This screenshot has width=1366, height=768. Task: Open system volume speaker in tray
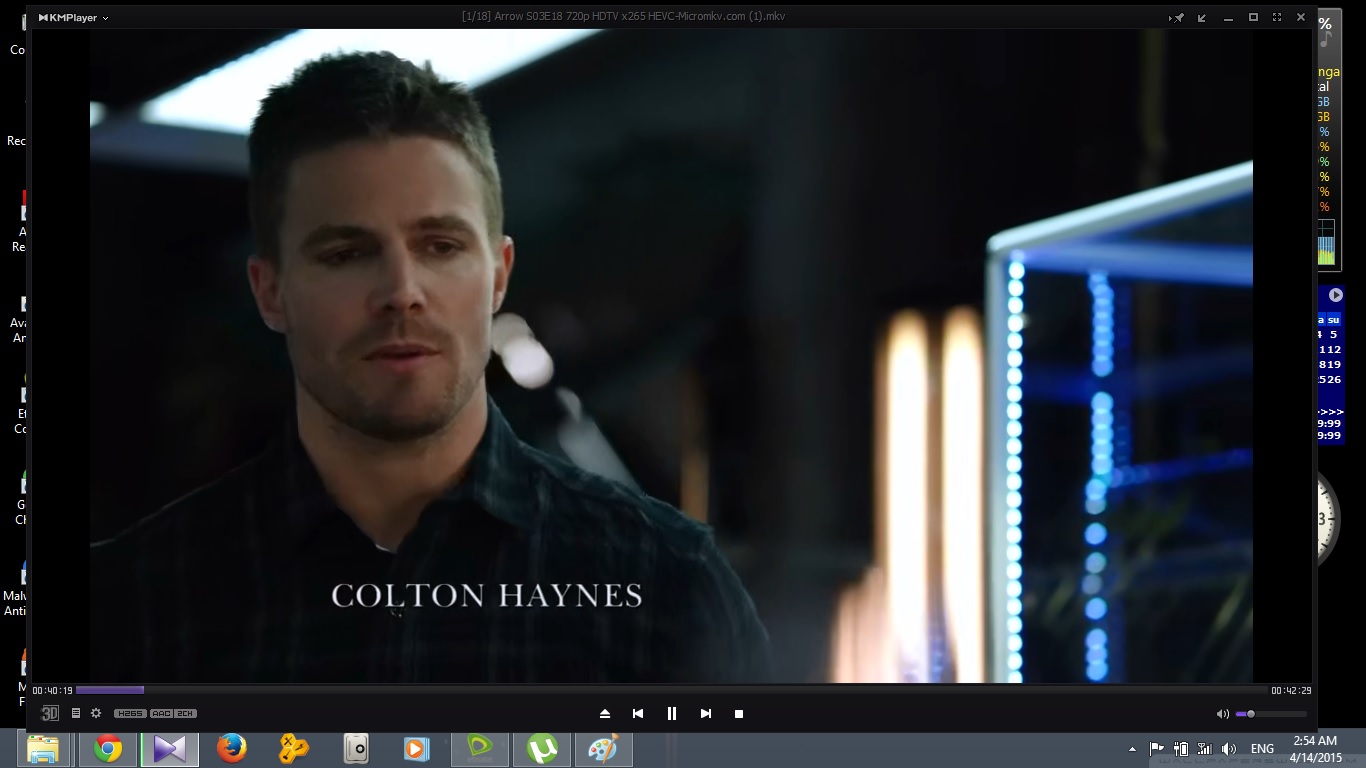click(x=1229, y=749)
